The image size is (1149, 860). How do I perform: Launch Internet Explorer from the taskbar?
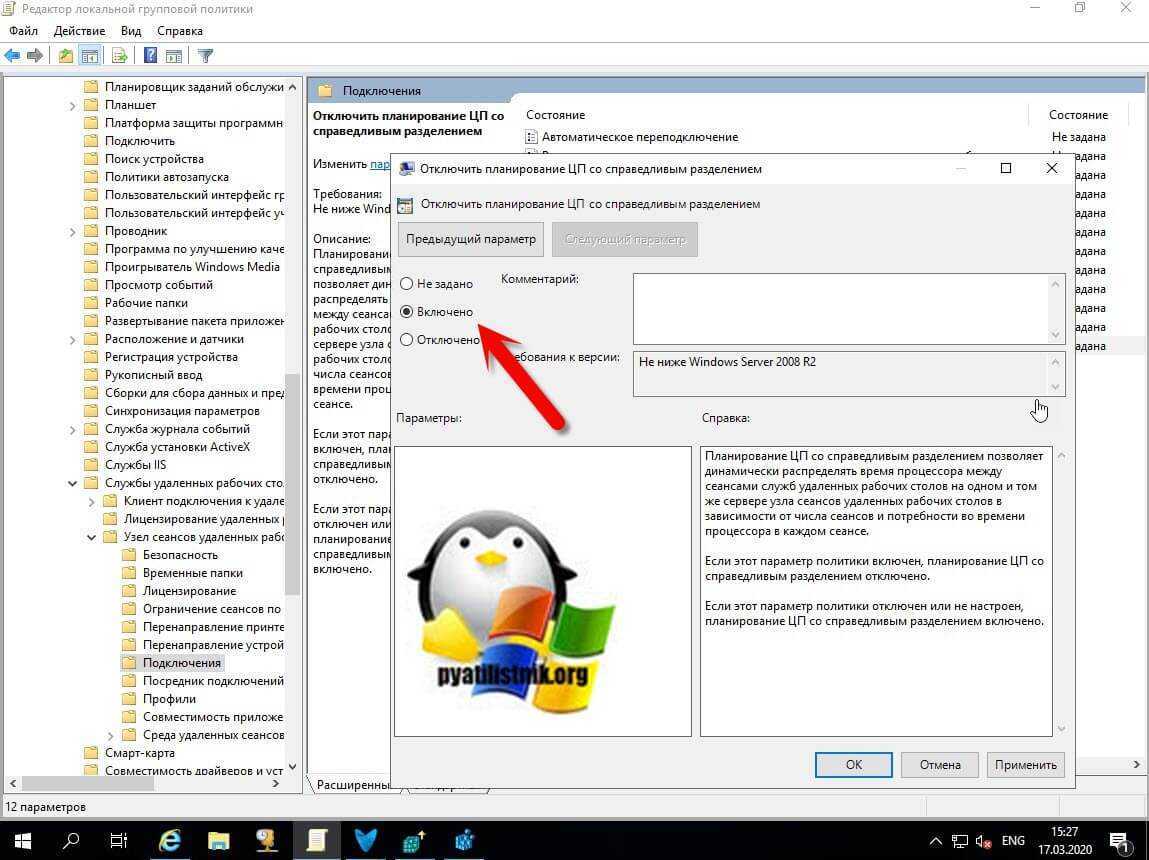(x=169, y=840)
